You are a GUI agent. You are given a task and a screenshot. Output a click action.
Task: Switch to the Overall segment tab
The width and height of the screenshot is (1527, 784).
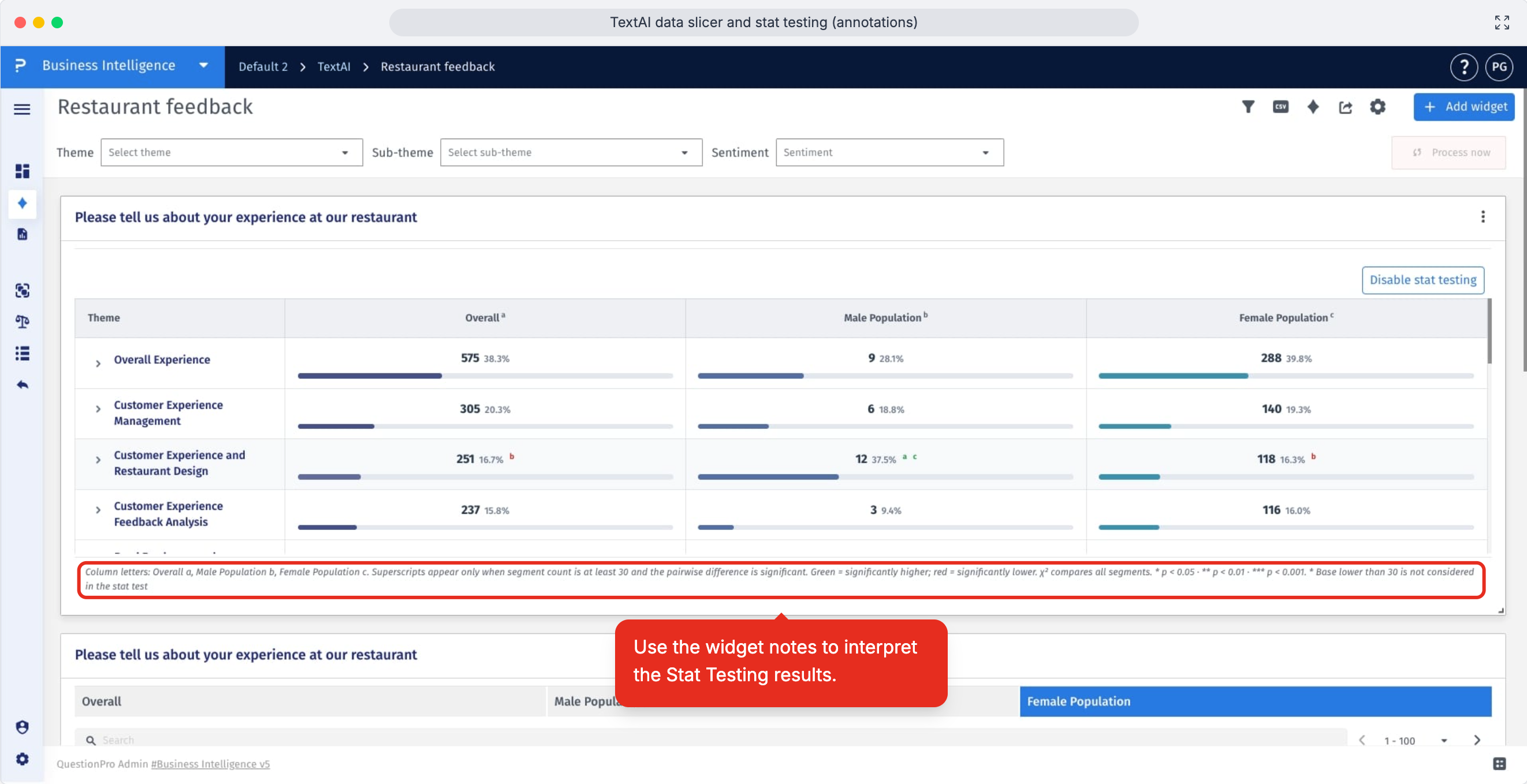[310, 701]
